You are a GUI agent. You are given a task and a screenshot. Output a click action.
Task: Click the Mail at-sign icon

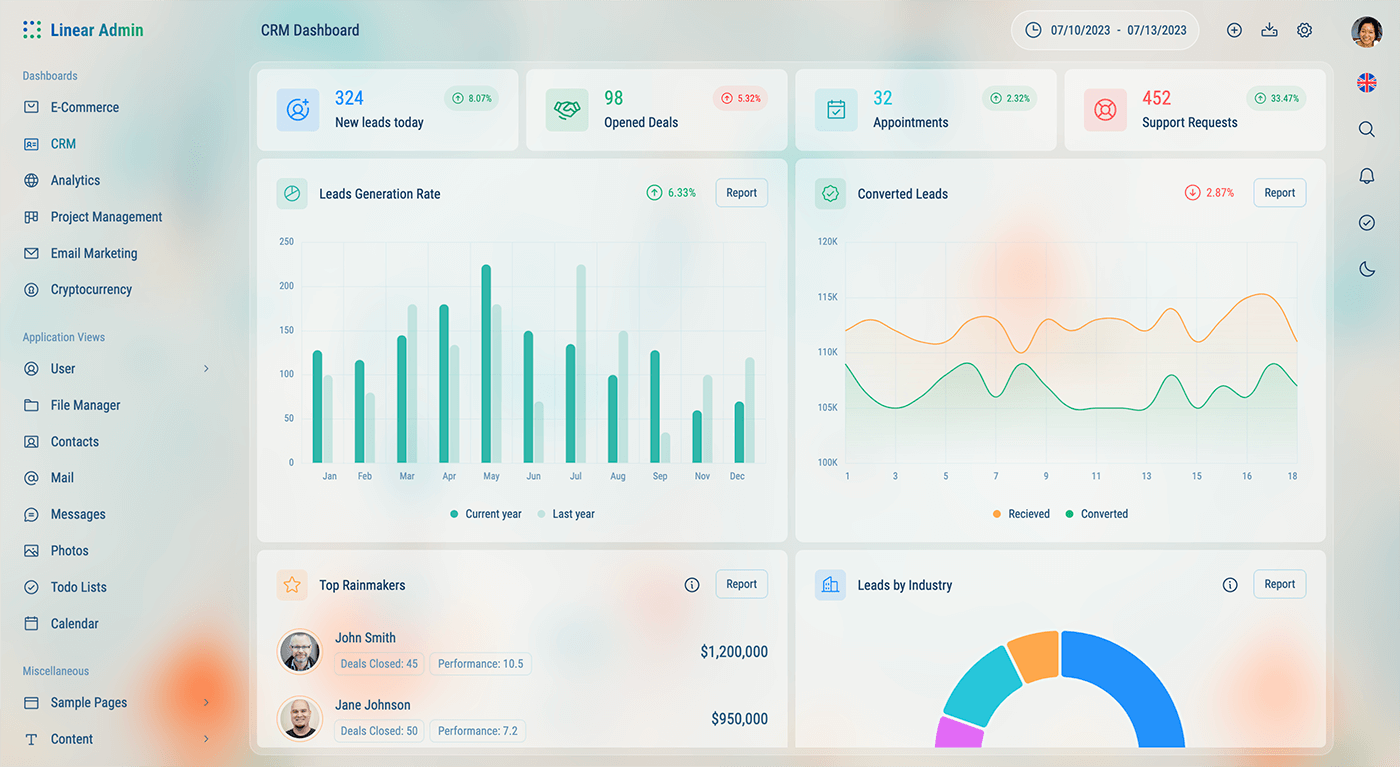pos(31,478)
